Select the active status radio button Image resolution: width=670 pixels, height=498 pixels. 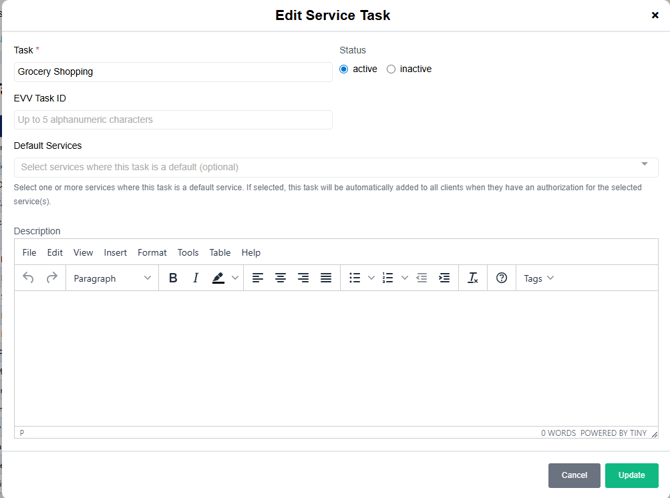tap(344, 69)
